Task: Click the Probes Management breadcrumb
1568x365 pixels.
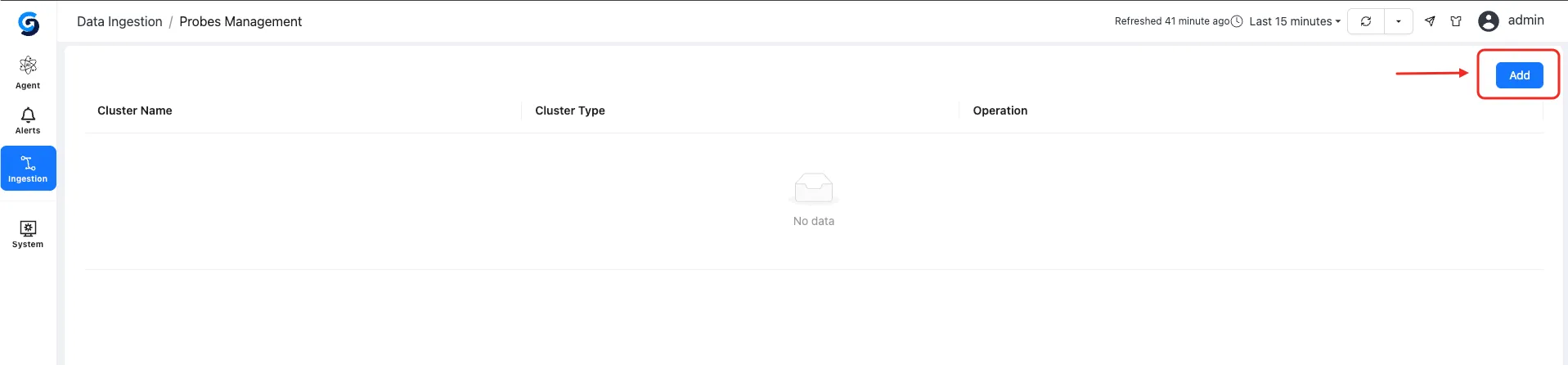Action: coord(240,21)
